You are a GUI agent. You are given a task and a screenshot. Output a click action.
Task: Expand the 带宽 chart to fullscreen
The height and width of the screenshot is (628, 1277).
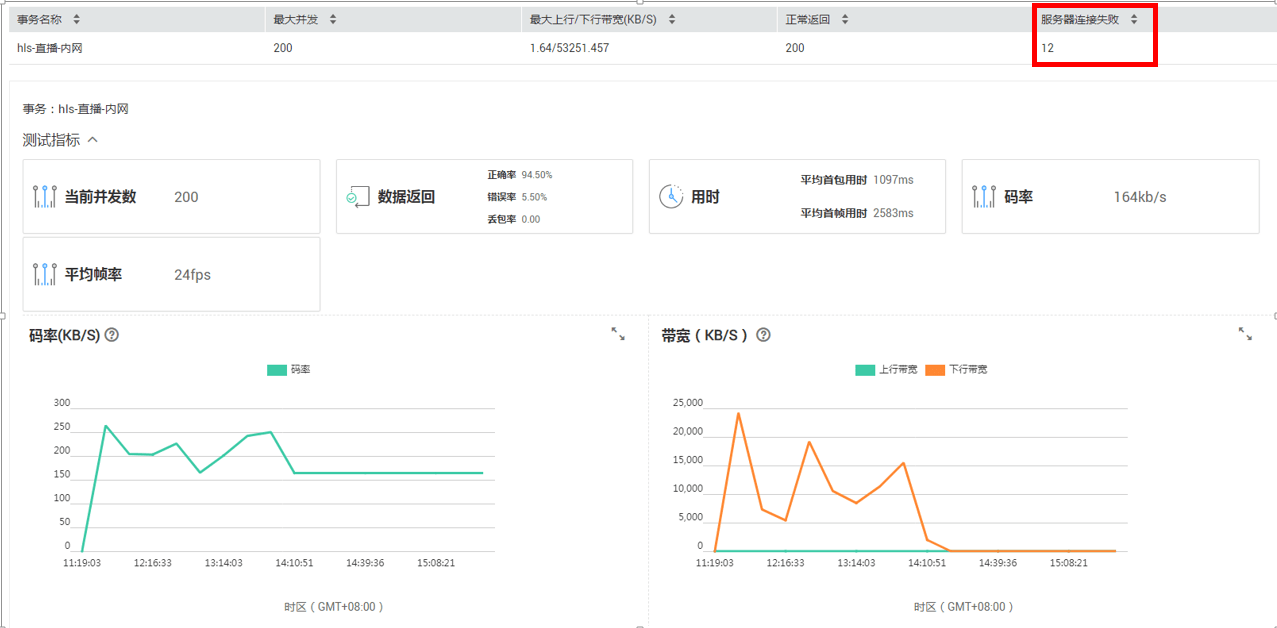[x=1245, y=334]
